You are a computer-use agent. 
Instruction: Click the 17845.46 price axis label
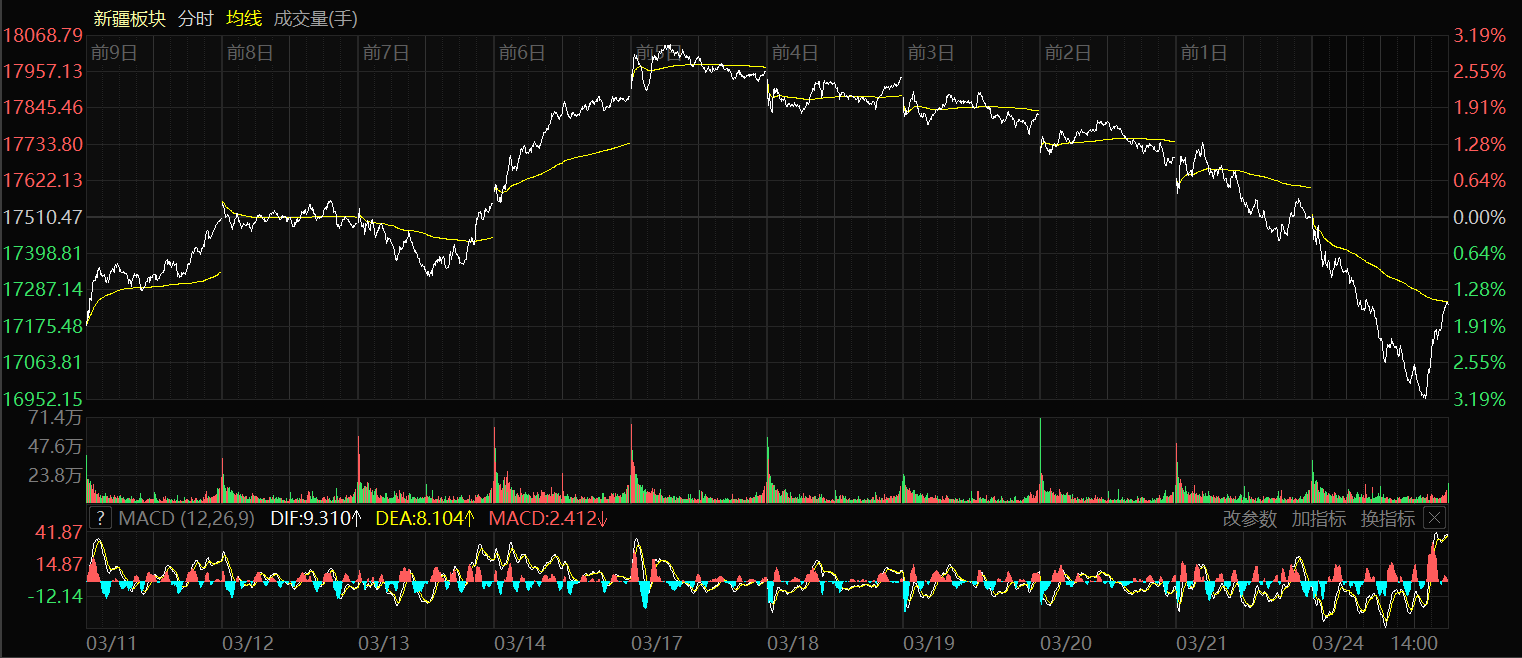(43, 107)
